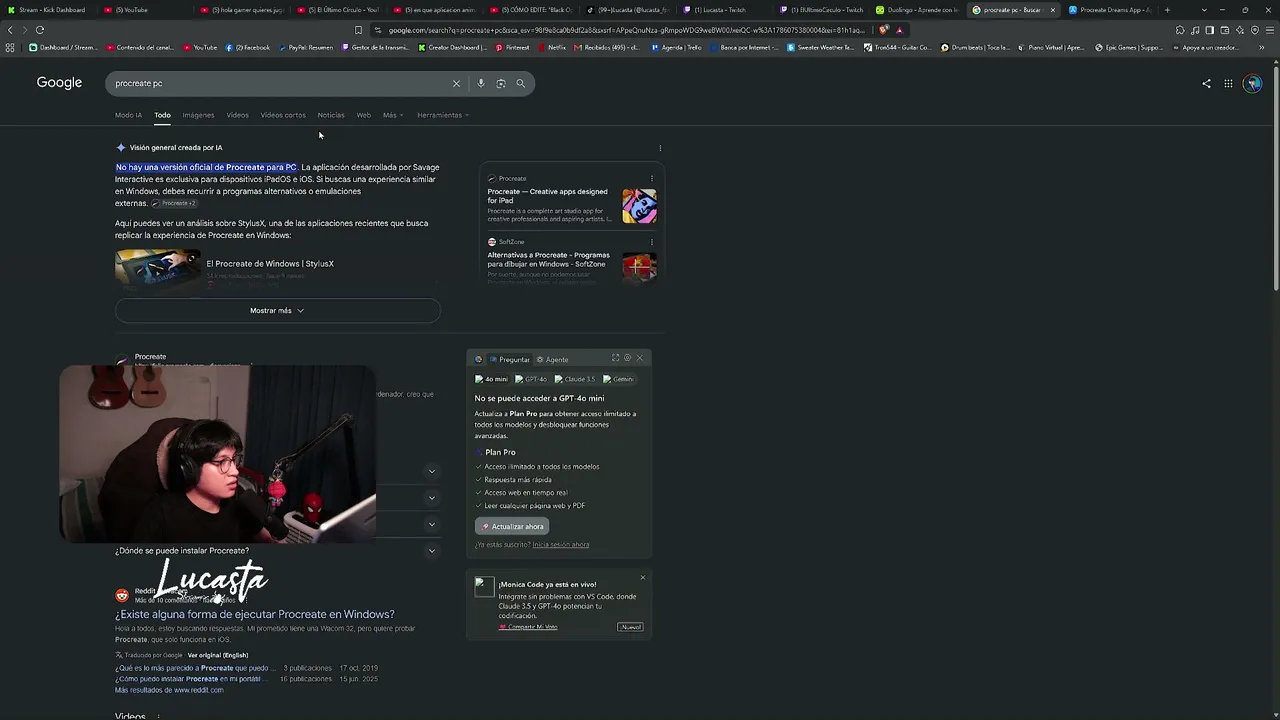Switch to the Videos cortos tab

click(x=283, y=115)
